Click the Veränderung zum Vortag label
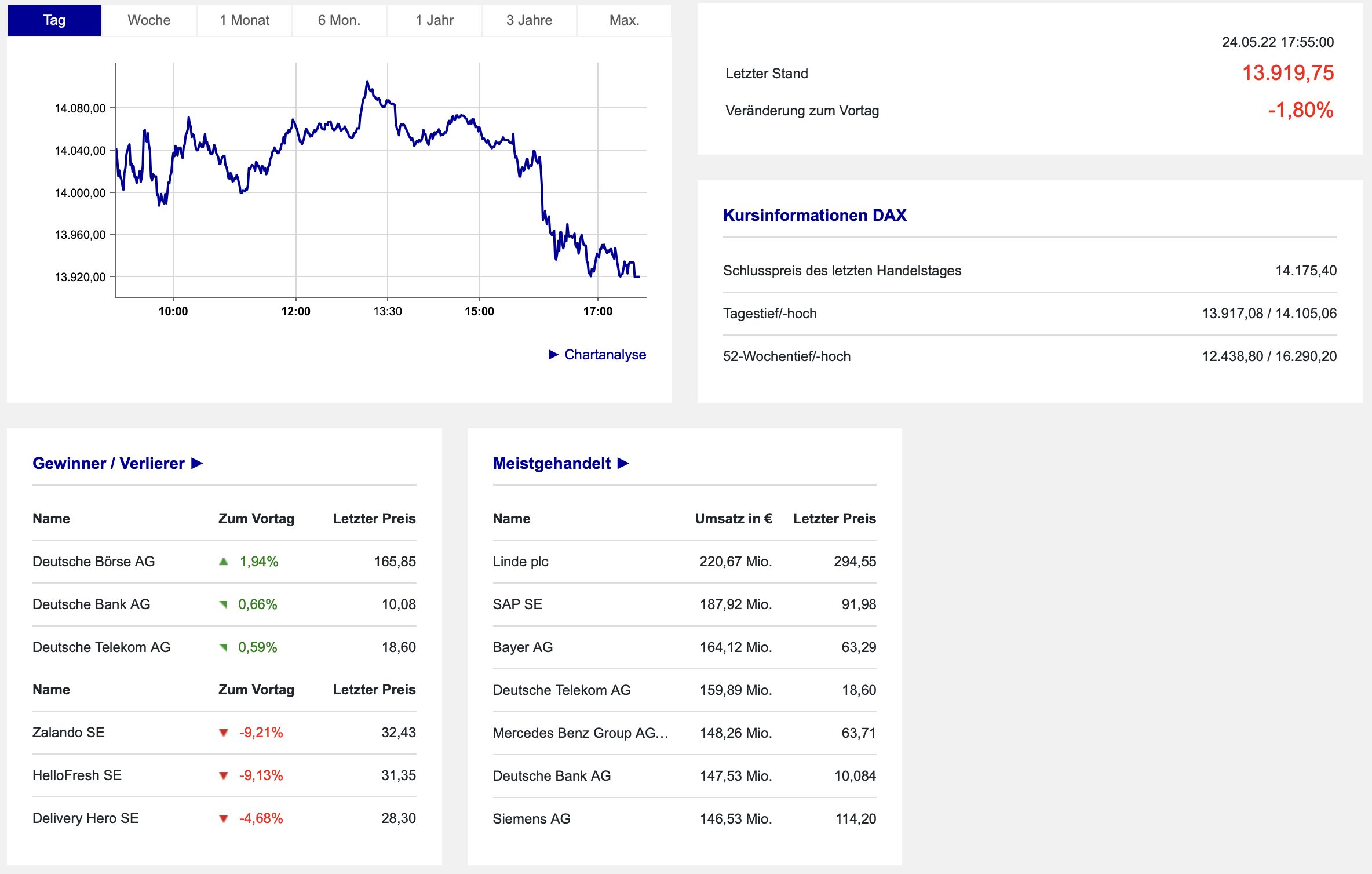This screenshot has width=1372, height=874. (x=802, y=111)
